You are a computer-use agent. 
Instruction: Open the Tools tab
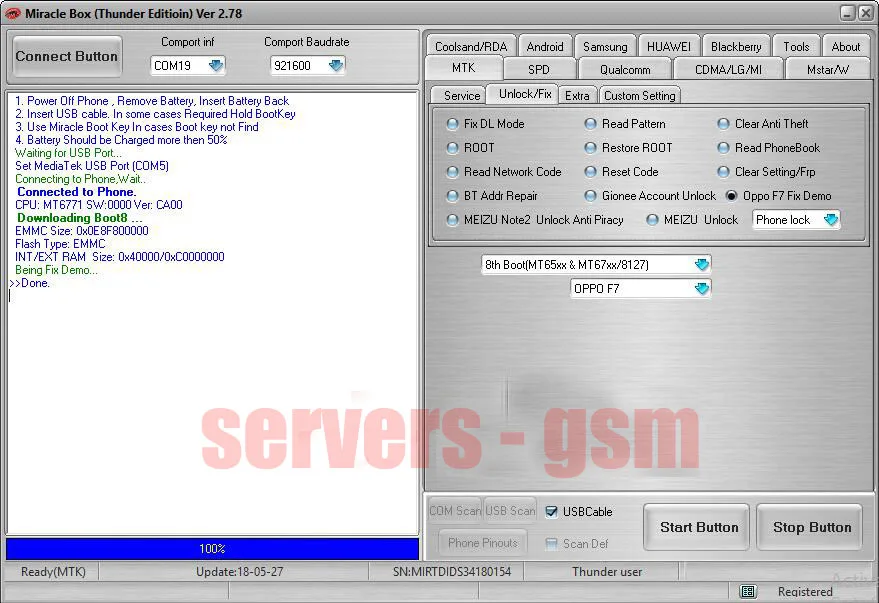796,47
